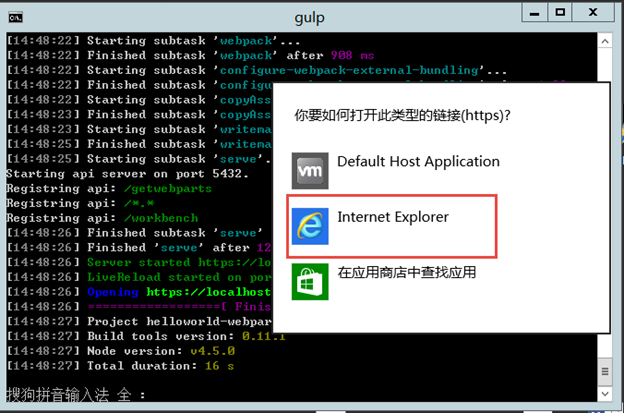This screenshot has height=413, width=624.
Task: Click the "Starting subtask 'webpack'..." line
Action: click(153, 41)
